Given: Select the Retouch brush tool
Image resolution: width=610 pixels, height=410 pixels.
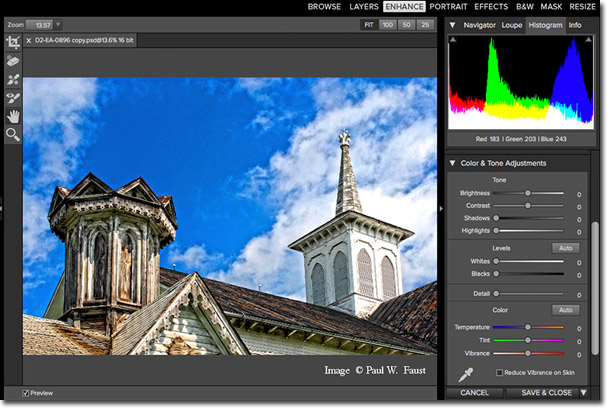Looking at the screenshot, I should 13,80.
